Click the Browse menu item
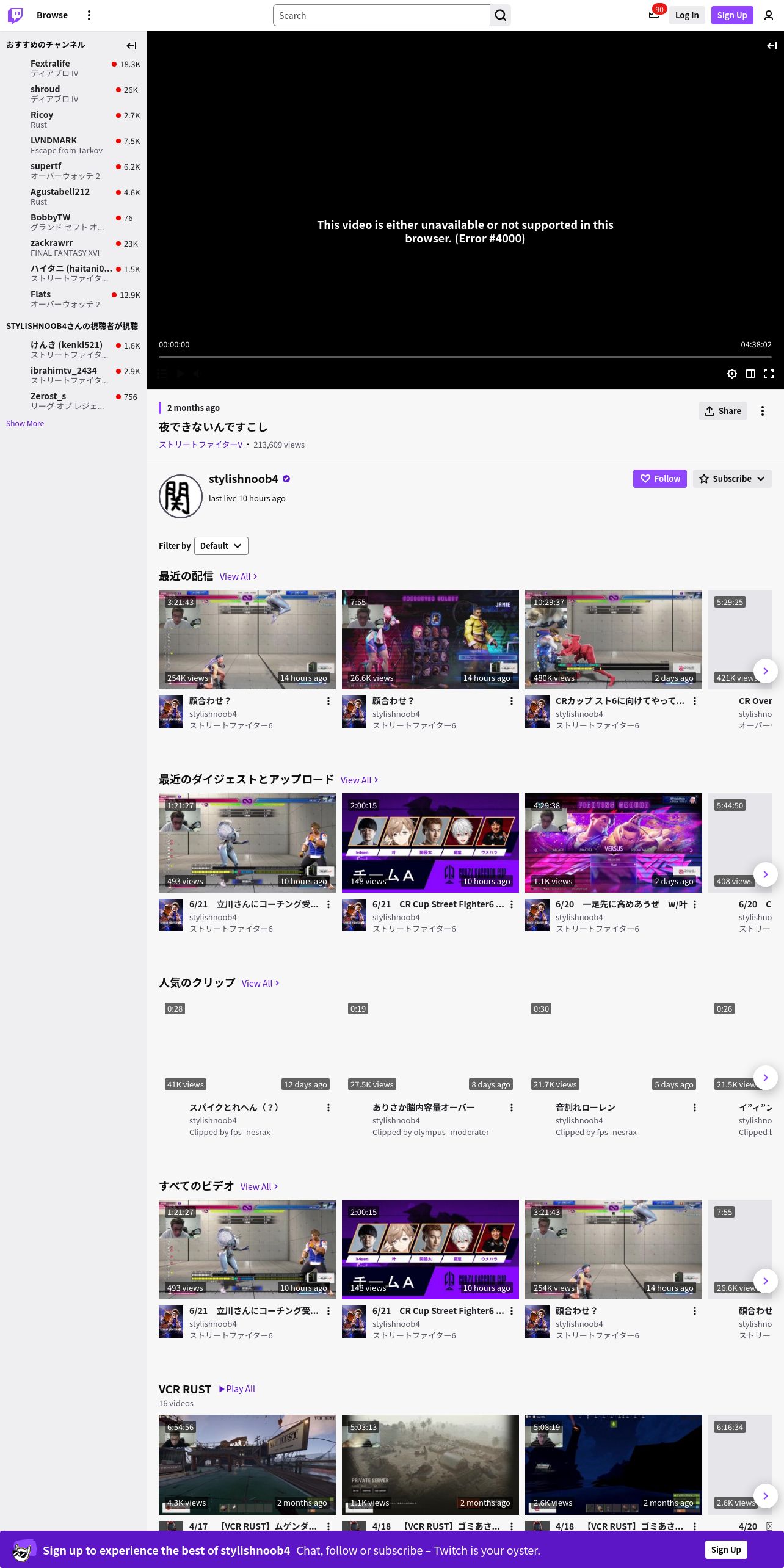This screenshot has width=784, height=1568. pos(52,15)
